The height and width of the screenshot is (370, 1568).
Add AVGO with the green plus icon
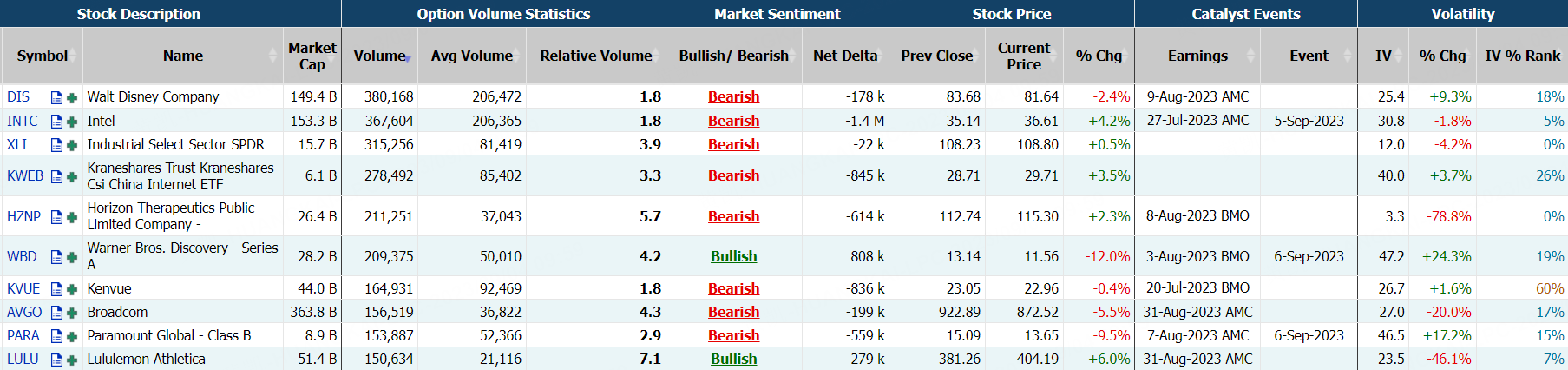[72, 313]
